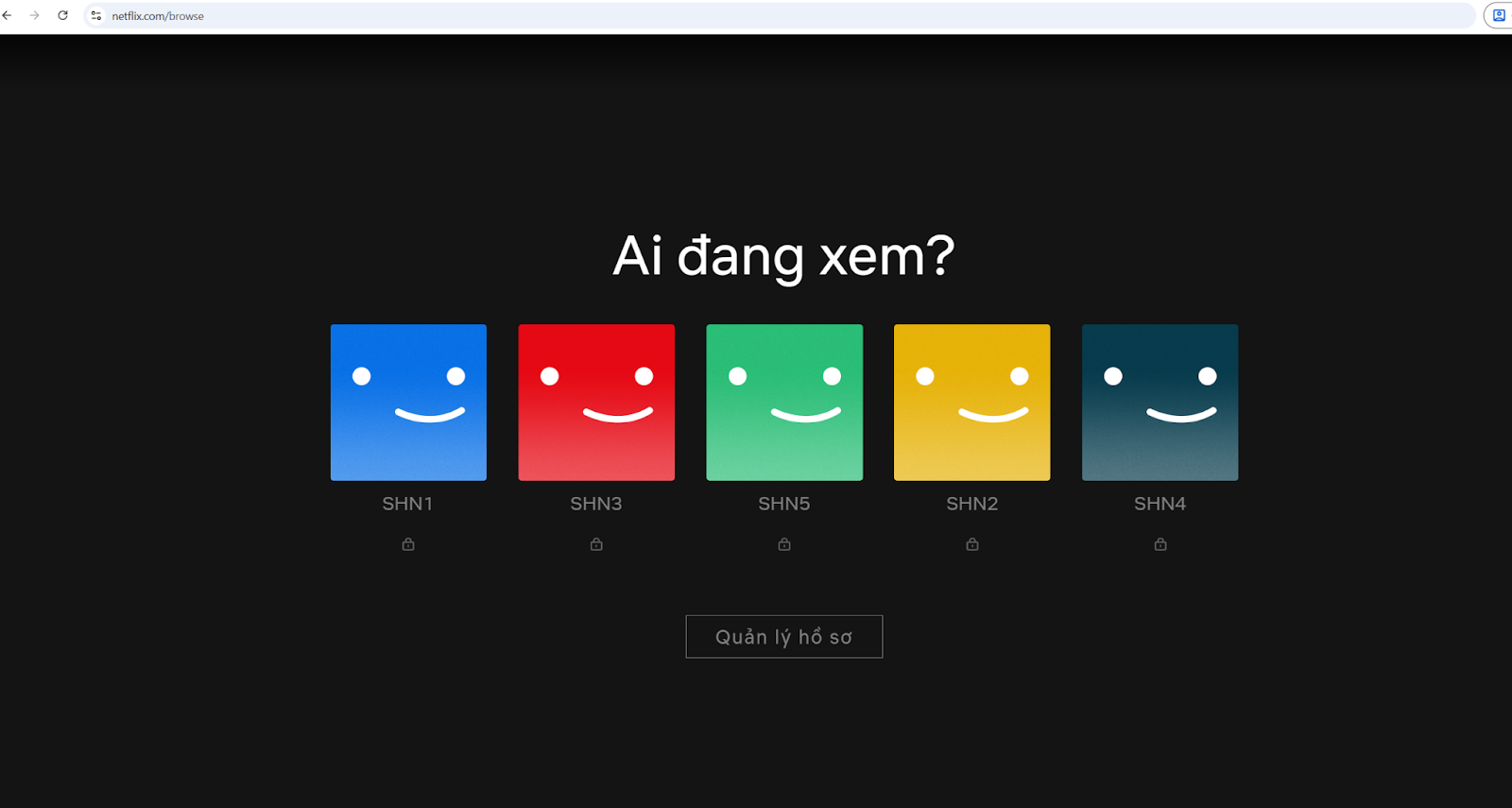Click the Quản lý hồ sơ button
The image size is (1512, 808).
click(x=783, y=637)
